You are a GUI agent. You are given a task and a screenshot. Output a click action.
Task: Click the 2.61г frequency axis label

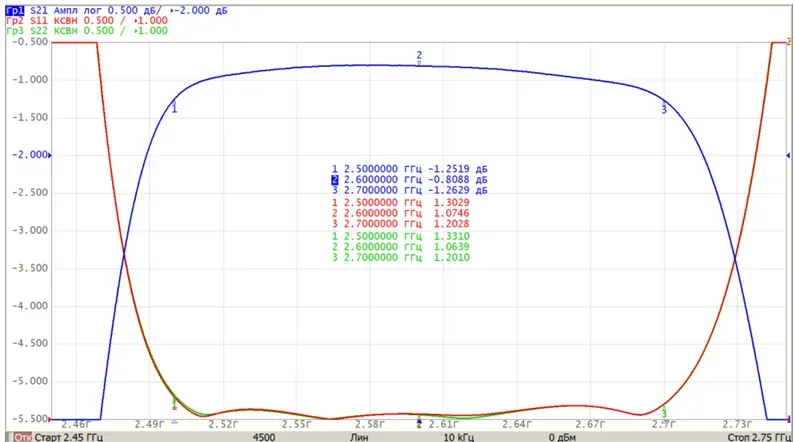(444, 424)
